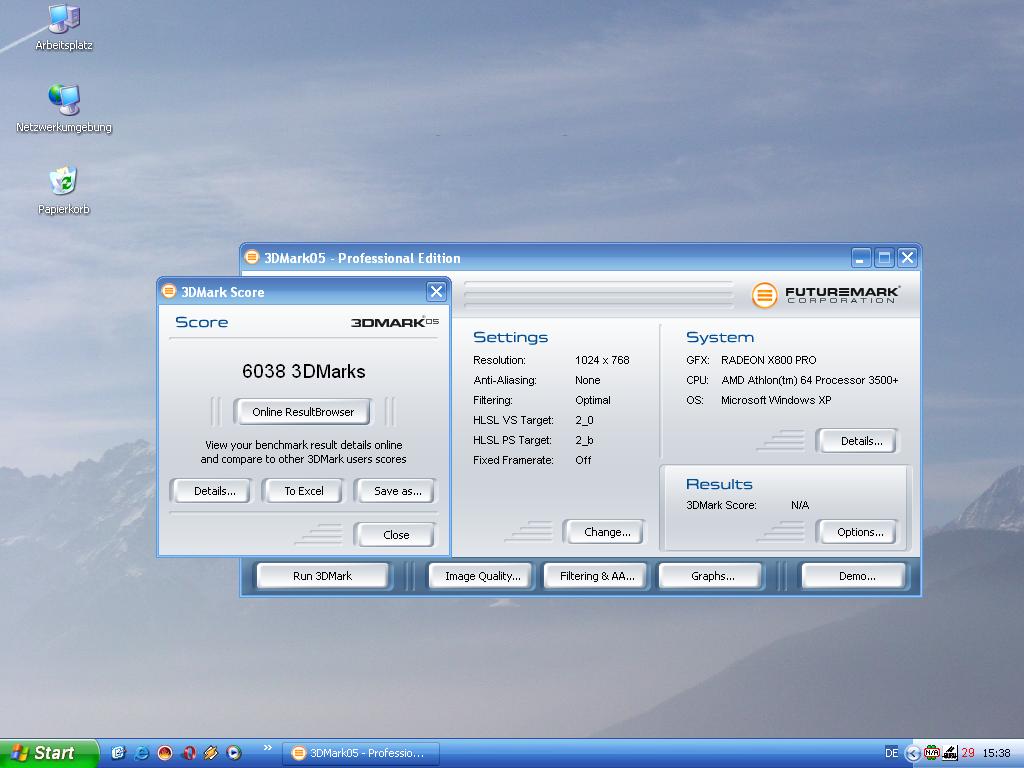This screenshot has height=768, width=1024.
Task: Open the Arbeitsplatz desktop icon
Action: (x=64, y=27)
